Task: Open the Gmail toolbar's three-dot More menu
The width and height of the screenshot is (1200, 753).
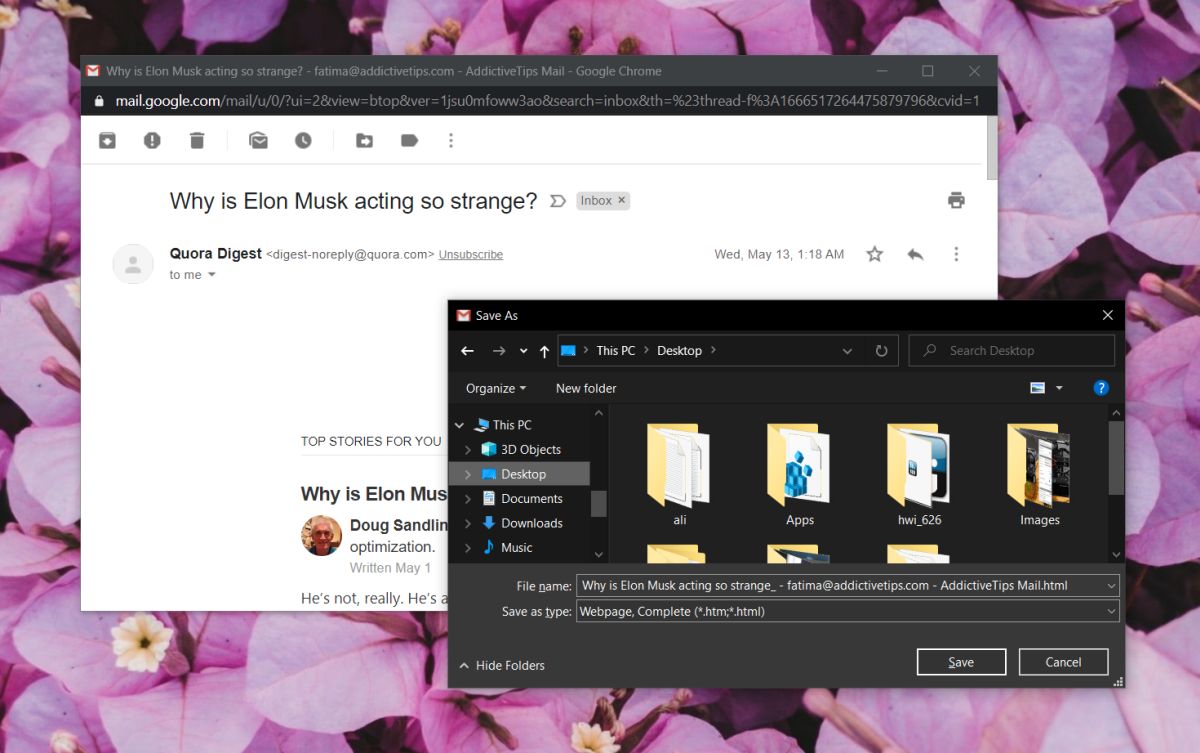Action: (451, 141)
